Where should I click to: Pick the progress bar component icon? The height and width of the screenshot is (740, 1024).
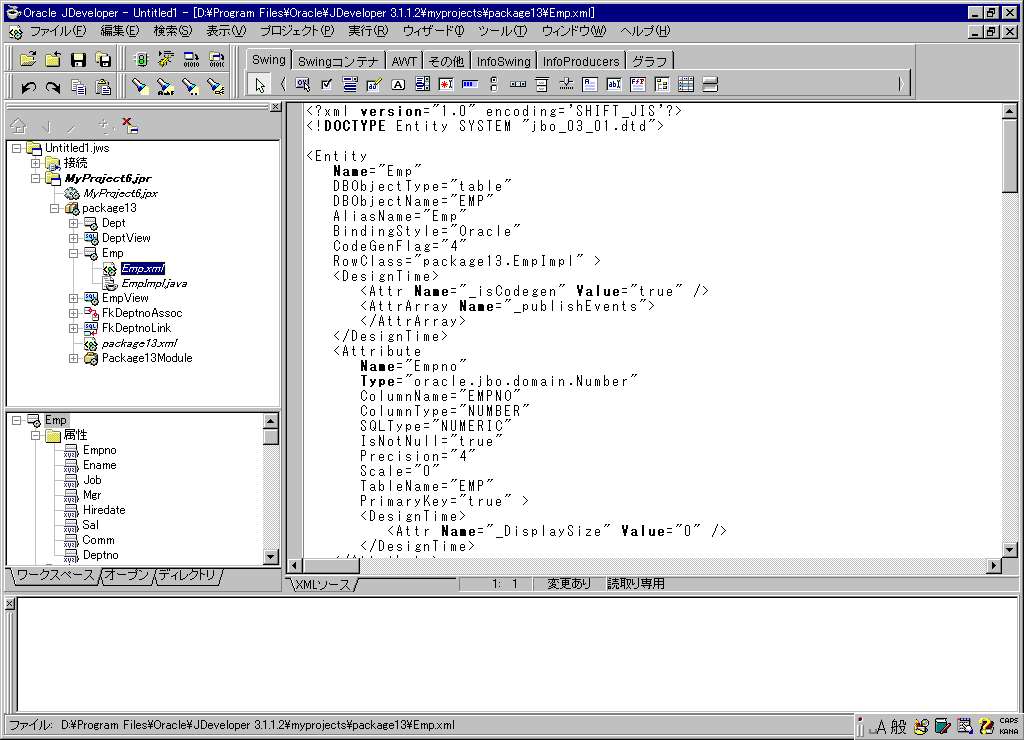470,84
